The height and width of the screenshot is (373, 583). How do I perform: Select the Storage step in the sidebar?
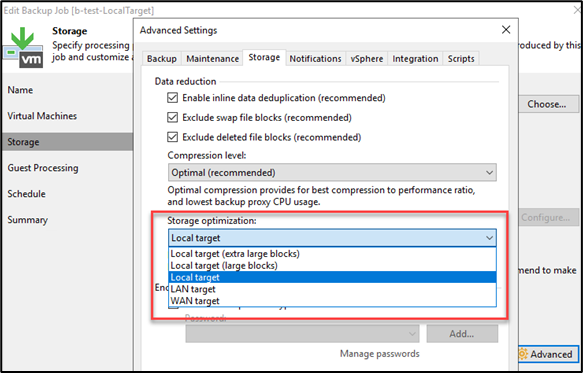[x=67, y=142]
